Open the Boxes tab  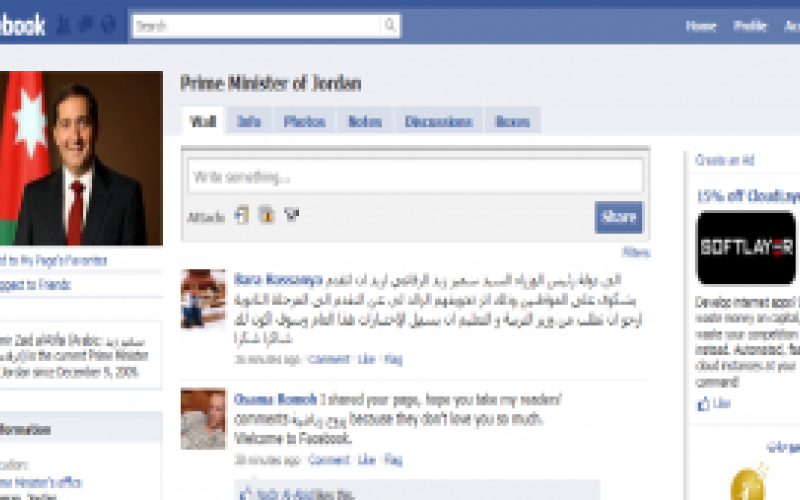513,121
